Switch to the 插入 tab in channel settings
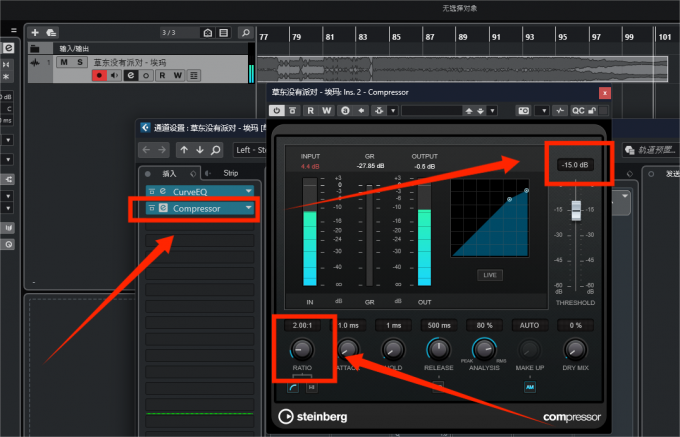The height and width of the screenshot is (437, 680). 169,173
